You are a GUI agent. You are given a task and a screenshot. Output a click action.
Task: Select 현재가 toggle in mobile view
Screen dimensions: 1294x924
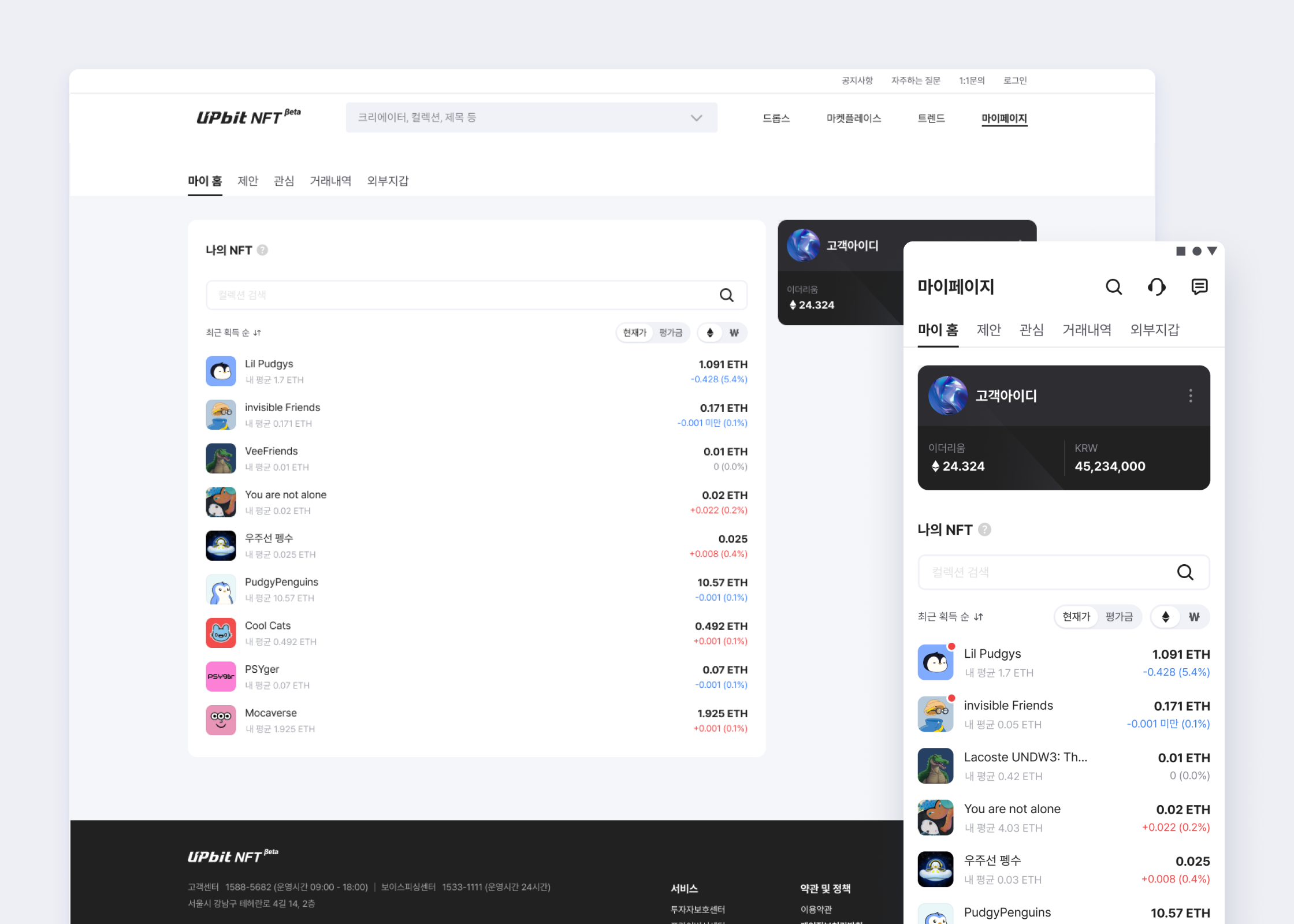(1076, 617)
